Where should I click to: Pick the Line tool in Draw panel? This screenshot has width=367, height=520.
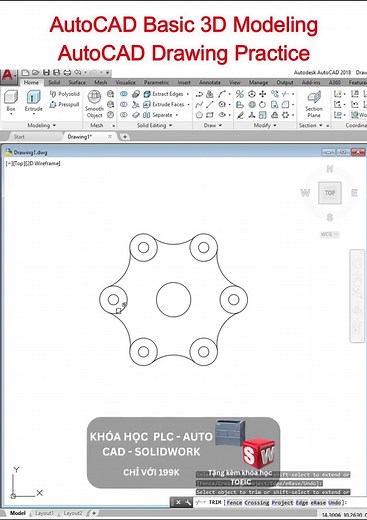pyautogui.click(x=210, y=105)
